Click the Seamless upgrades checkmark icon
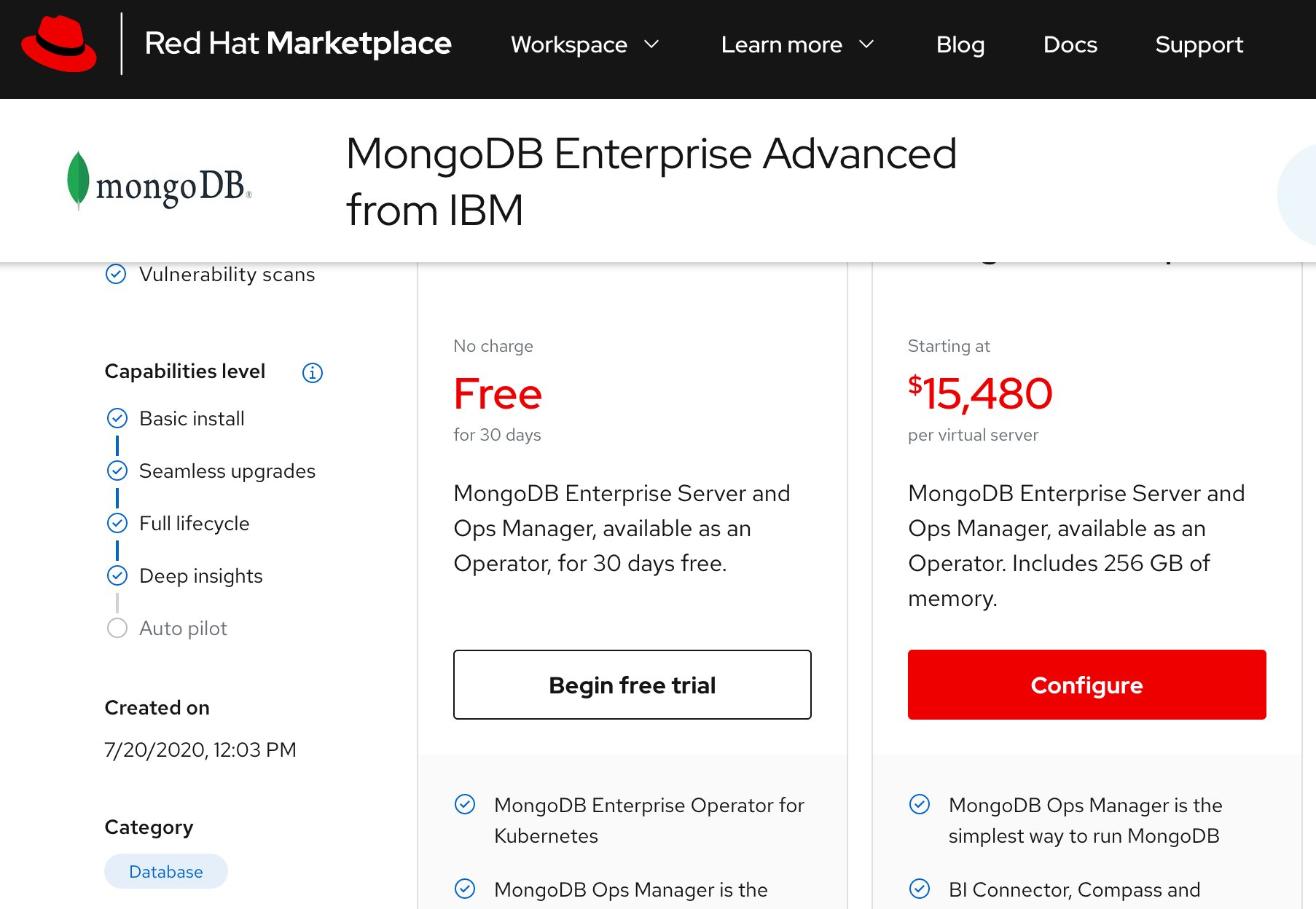Screen dimensions: 1316x909 [x=117, y=471]
